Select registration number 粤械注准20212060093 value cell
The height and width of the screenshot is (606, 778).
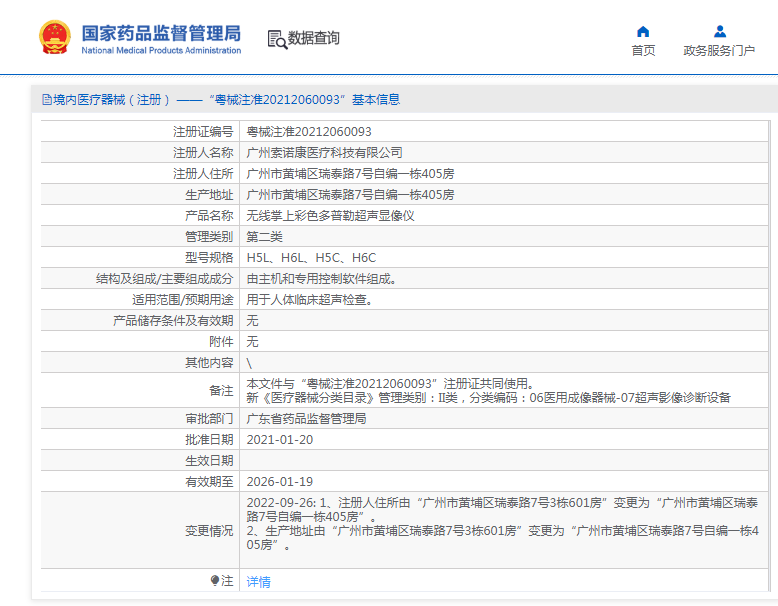pos(309,132)
